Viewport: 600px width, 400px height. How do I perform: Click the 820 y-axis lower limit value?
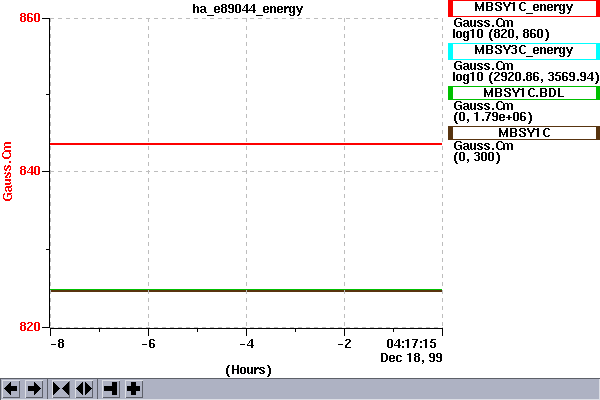[x=29, y=326]
